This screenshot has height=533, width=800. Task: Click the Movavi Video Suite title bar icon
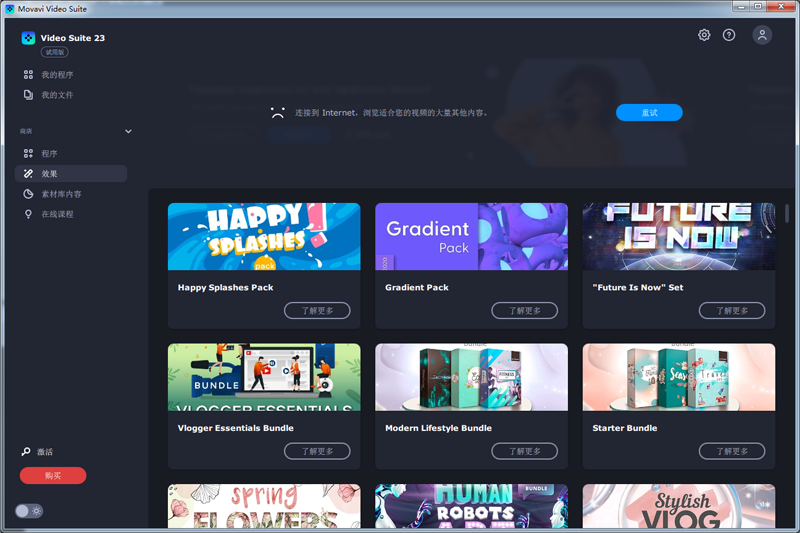[10, 9]
